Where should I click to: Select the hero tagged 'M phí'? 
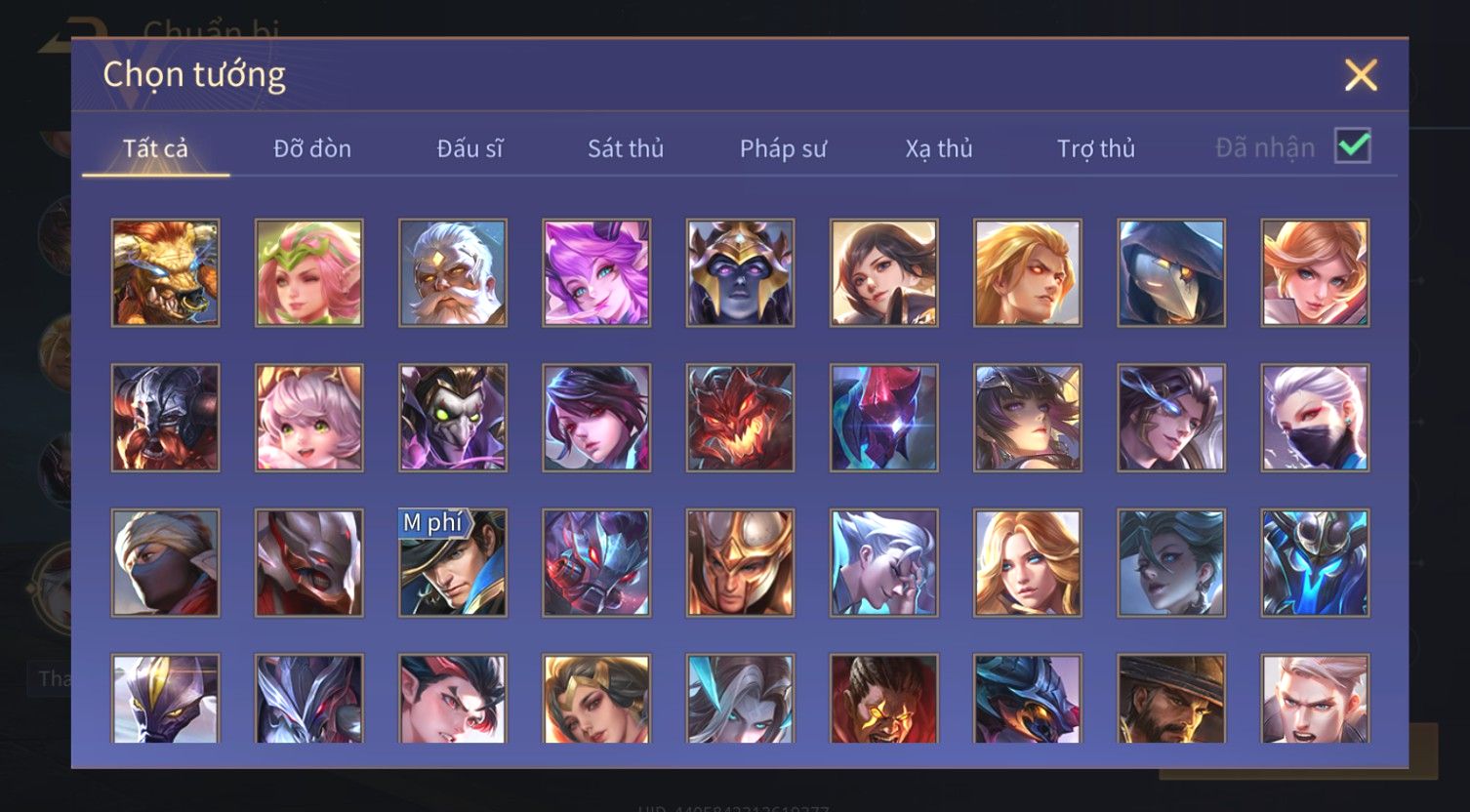click(453, 563)
